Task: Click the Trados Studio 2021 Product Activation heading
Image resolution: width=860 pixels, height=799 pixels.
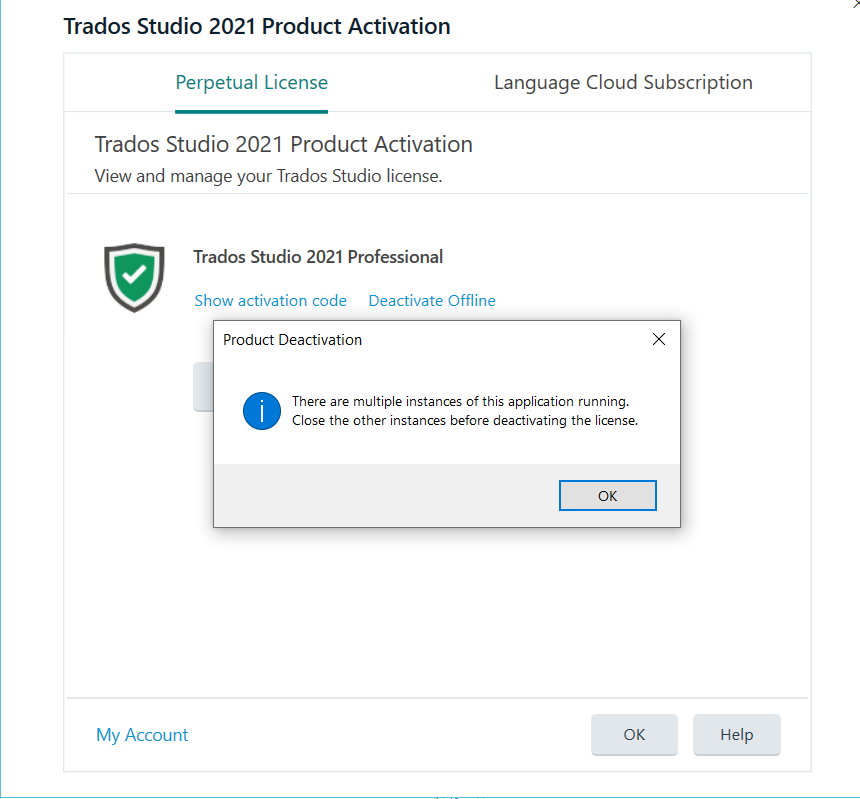Action: [257, 26]
